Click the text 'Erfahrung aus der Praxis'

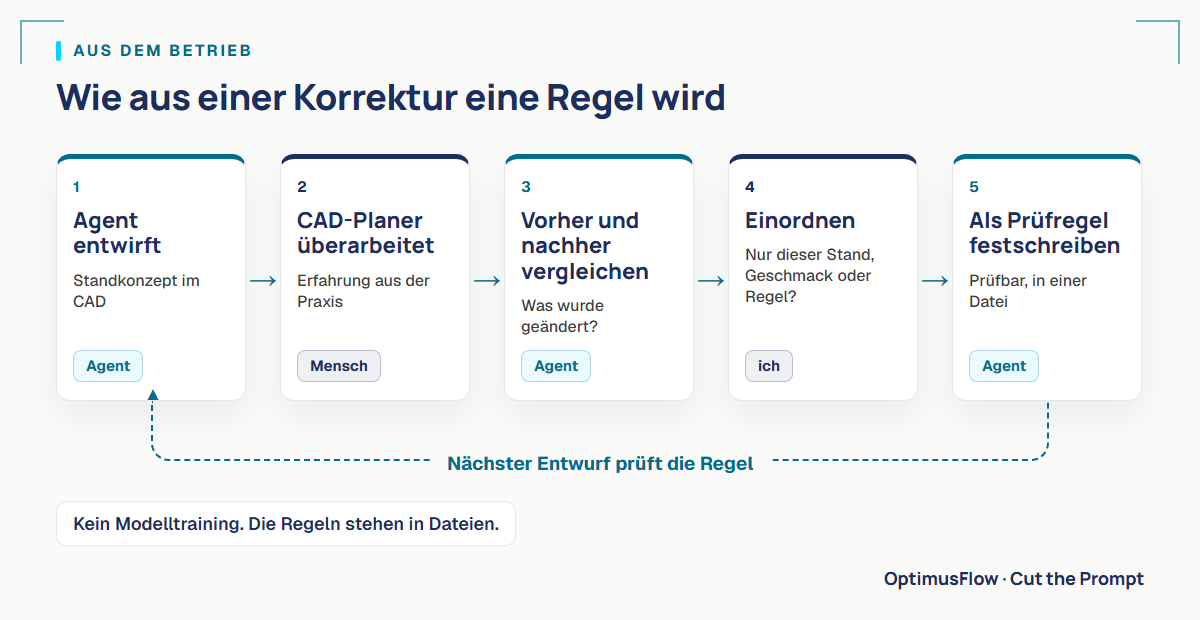click(363, 291)
